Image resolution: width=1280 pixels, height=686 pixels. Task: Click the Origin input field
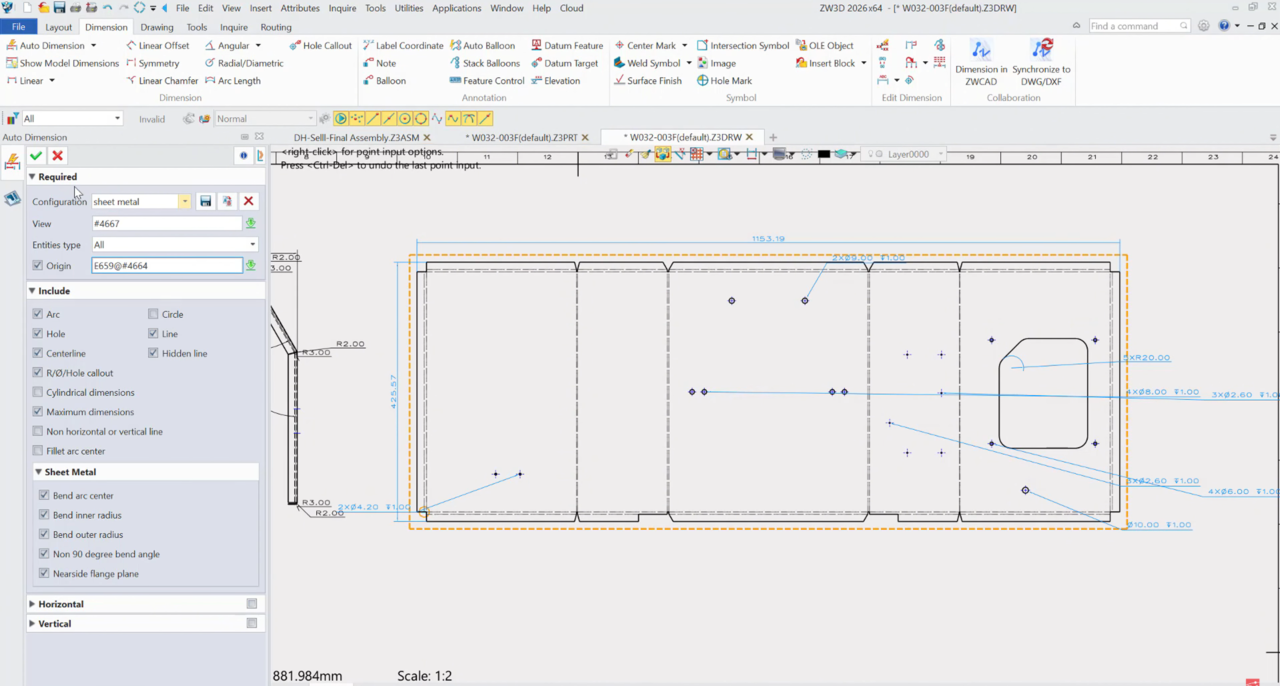coord(166,266)
